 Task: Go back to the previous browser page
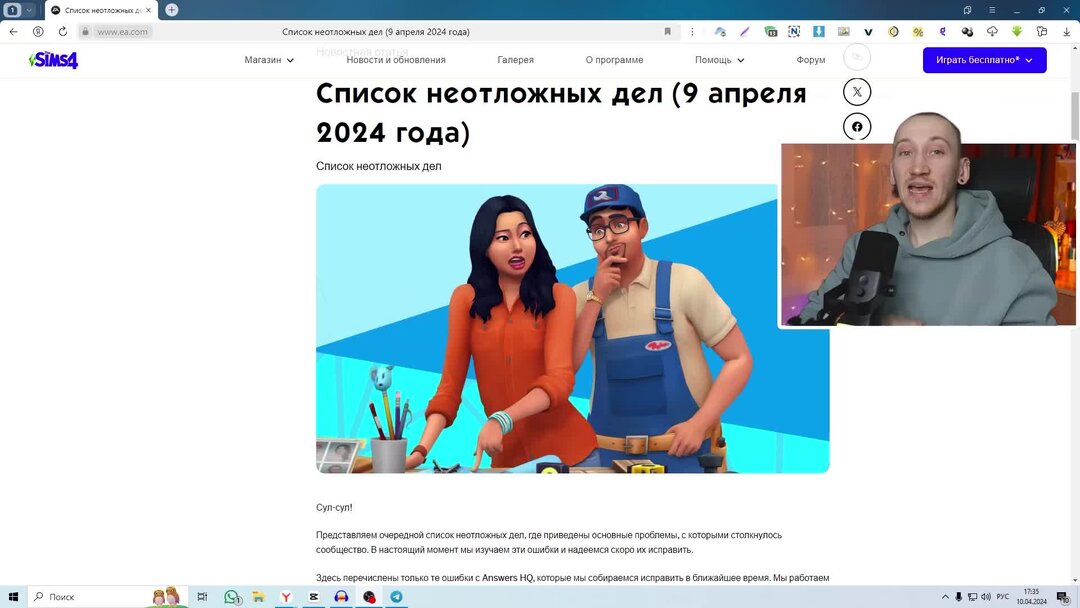coord(14,32)
